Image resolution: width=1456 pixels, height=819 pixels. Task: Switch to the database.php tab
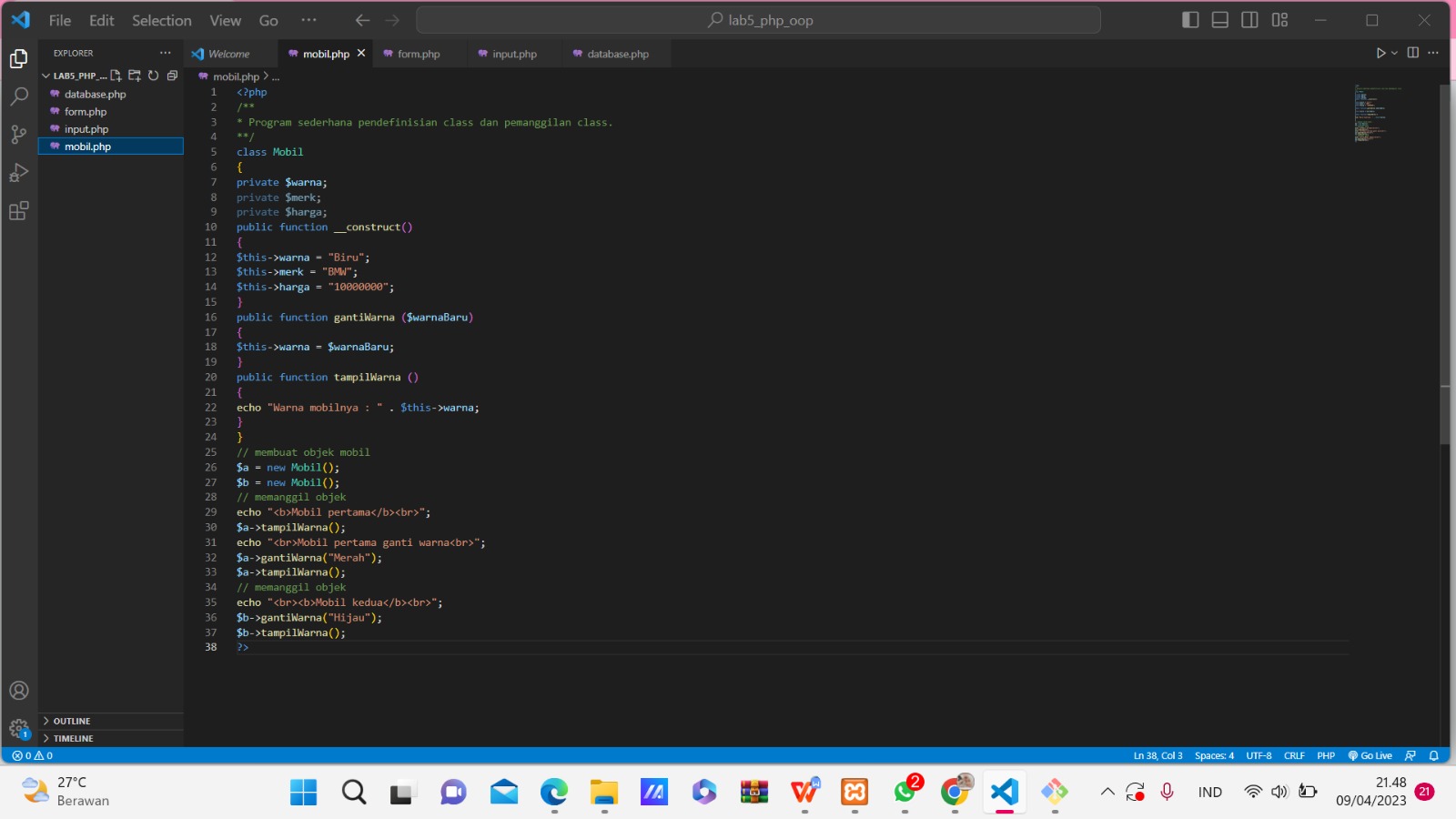(x=618, y=54)
